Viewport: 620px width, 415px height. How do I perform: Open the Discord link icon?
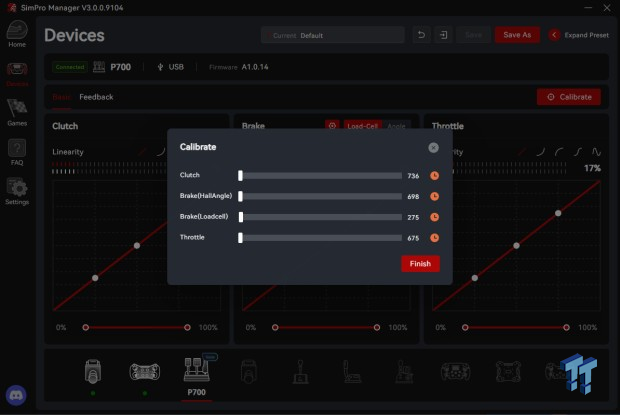tap(16, 395)
